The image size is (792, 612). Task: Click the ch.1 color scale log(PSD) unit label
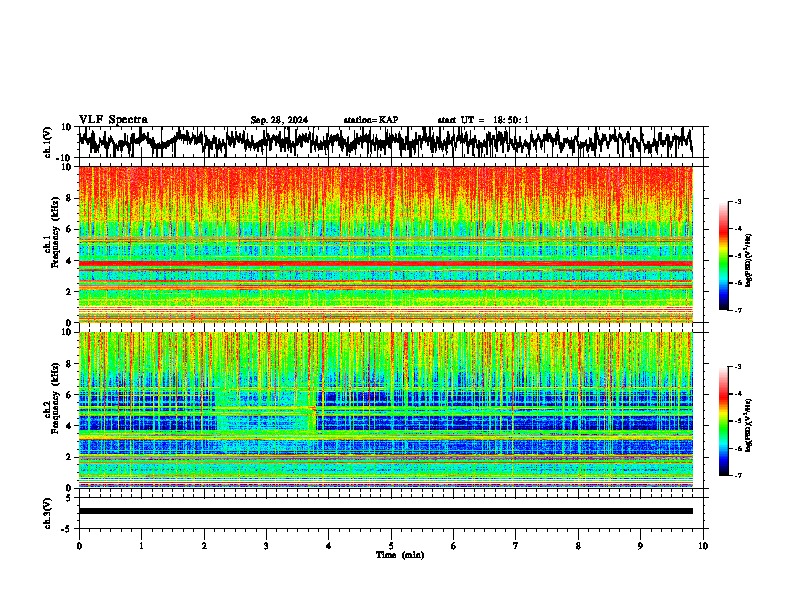point(749,261)
